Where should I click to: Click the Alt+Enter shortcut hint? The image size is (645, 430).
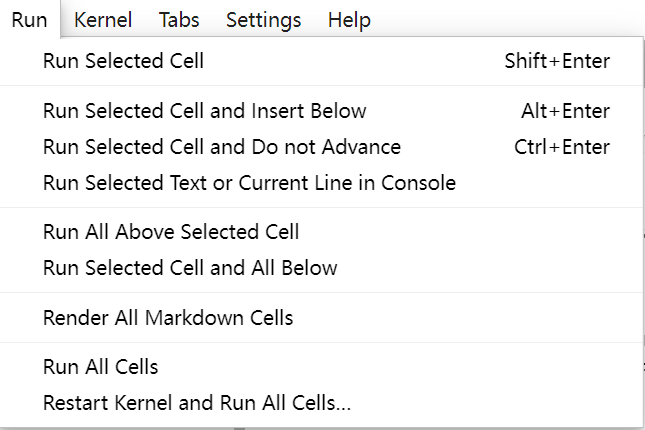(565, 111)
